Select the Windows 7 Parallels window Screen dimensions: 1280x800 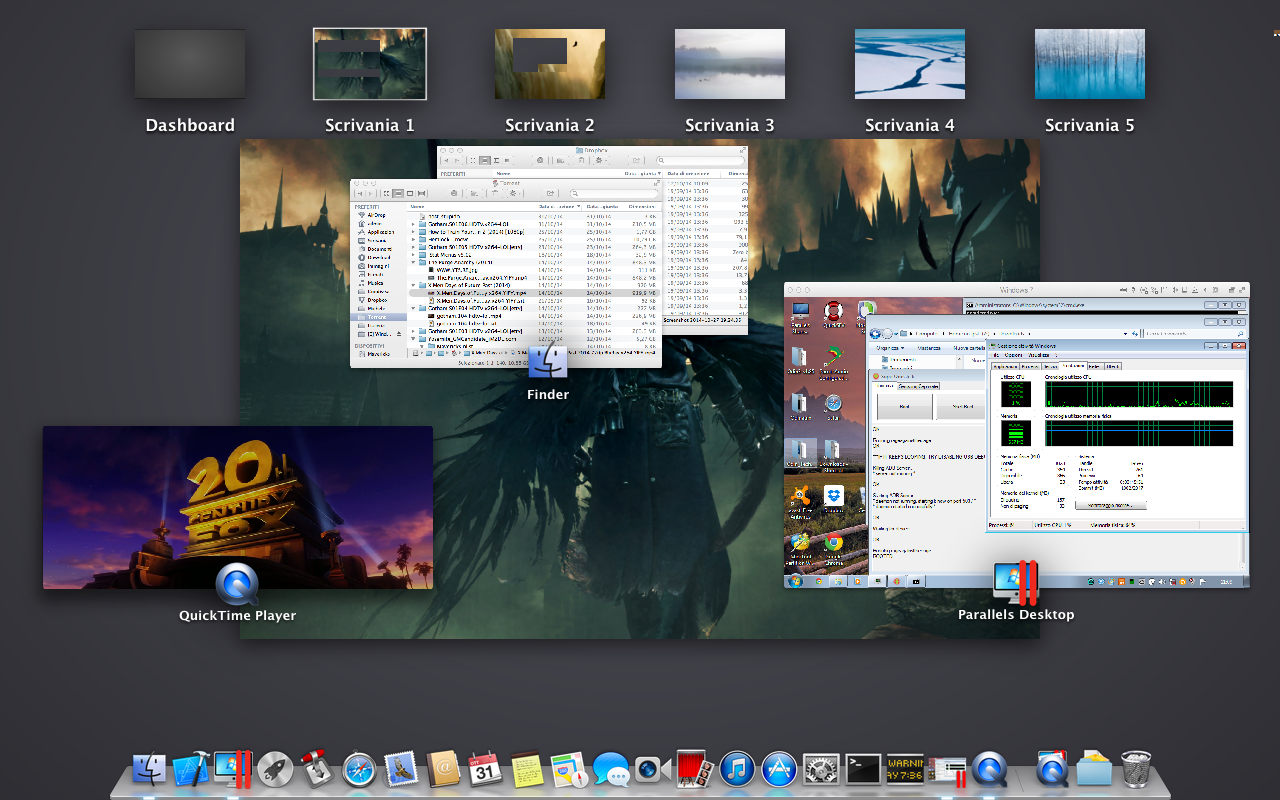pyautogui.click(x=1016, y=435)
